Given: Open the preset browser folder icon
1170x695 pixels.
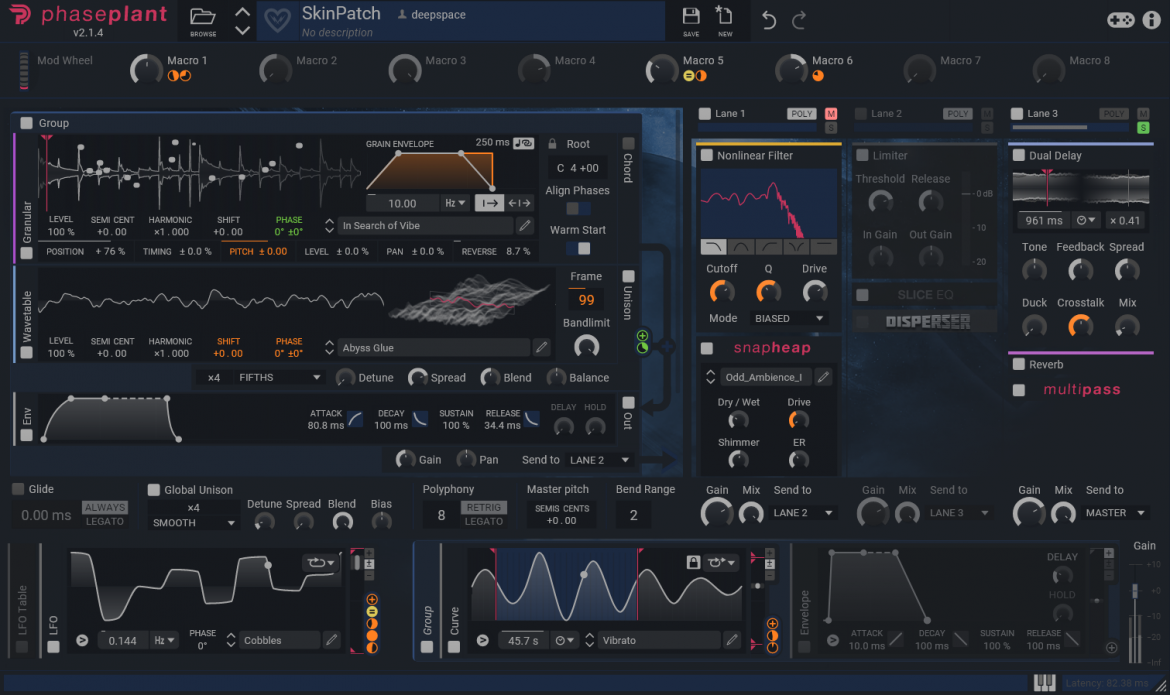Looking at the screenshot, I should point(203,17).
